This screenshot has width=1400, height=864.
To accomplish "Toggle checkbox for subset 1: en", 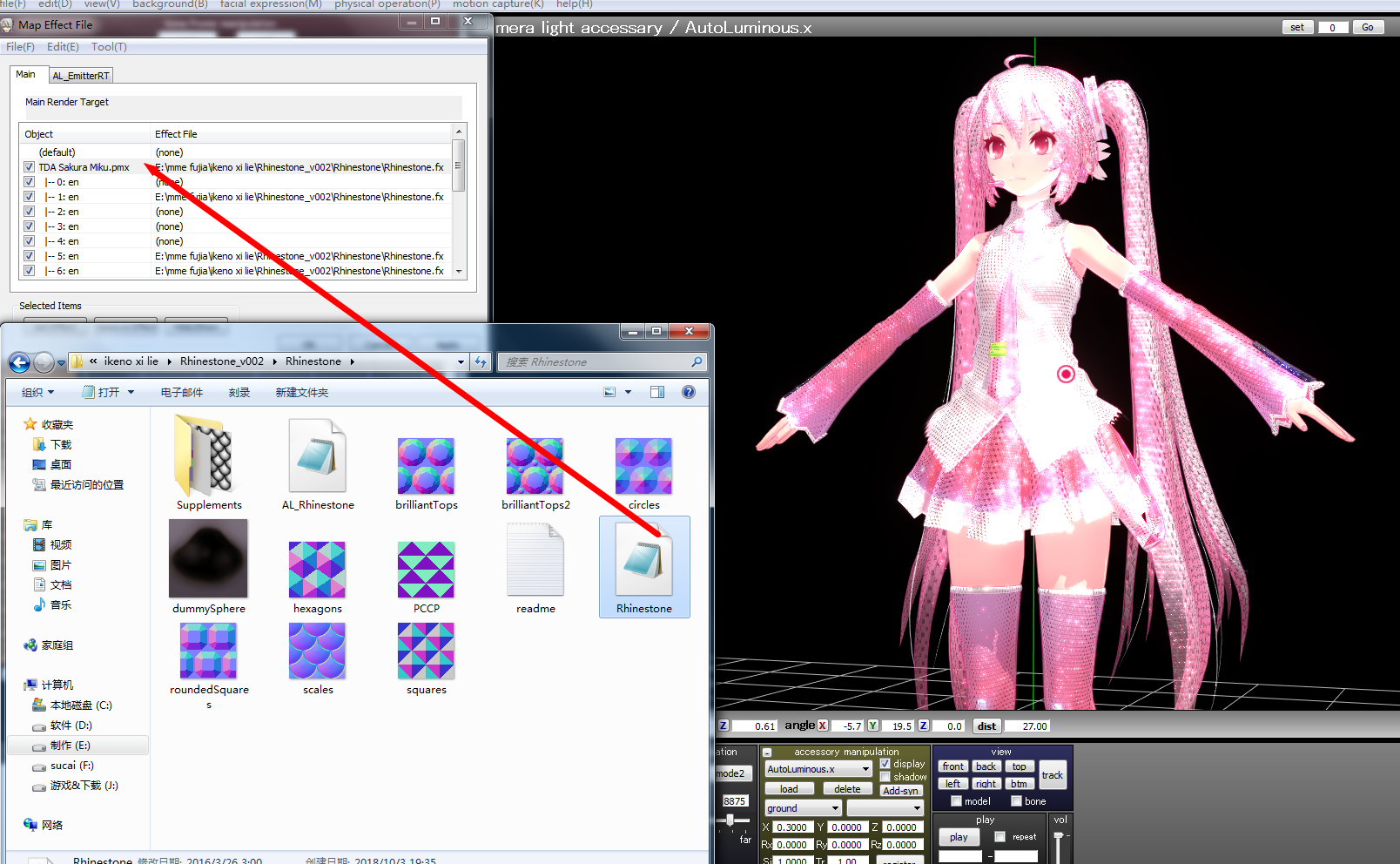I will [x=29, y=197].
